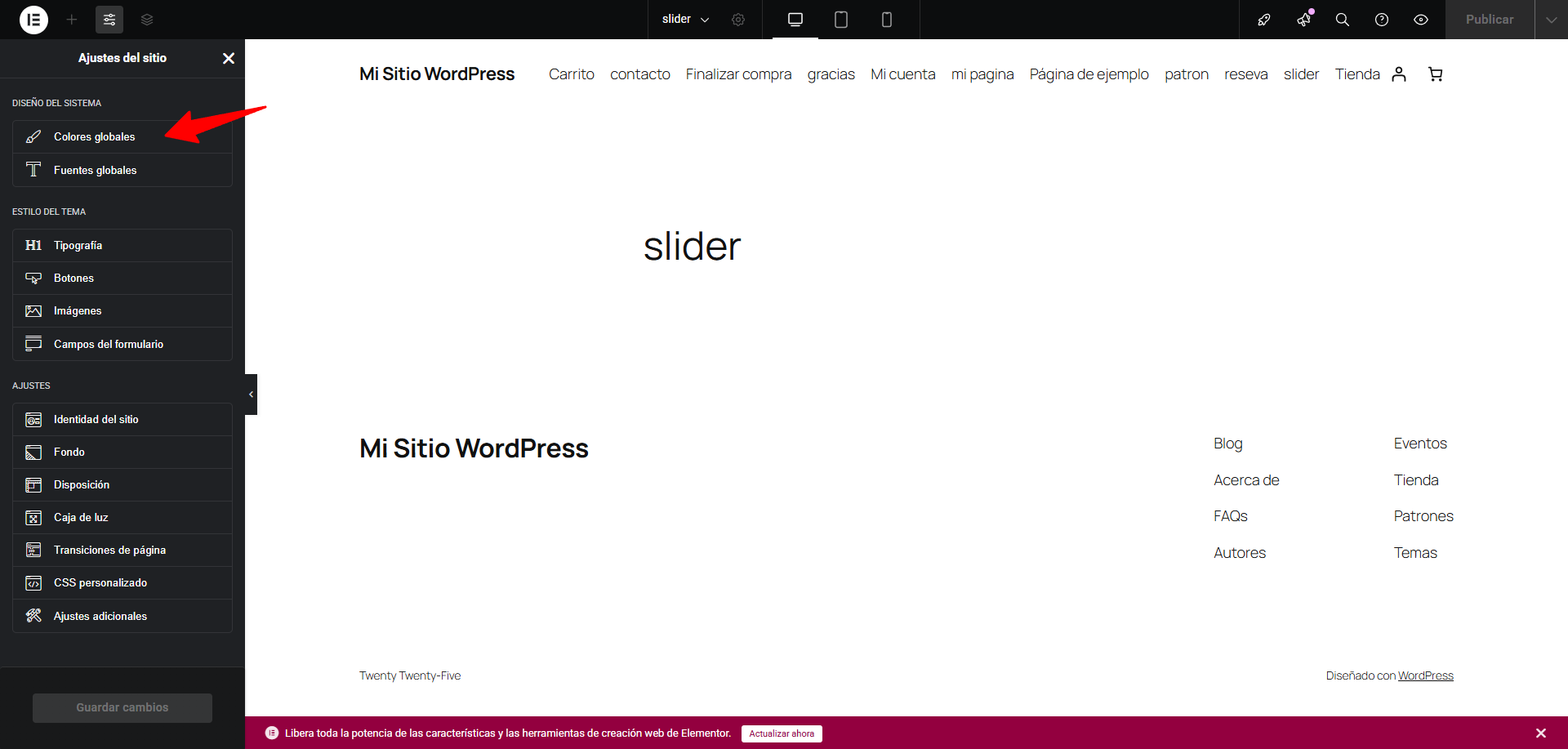Close the Ajustes del sitio panel

pyautogui.click(x=229, y=58)
